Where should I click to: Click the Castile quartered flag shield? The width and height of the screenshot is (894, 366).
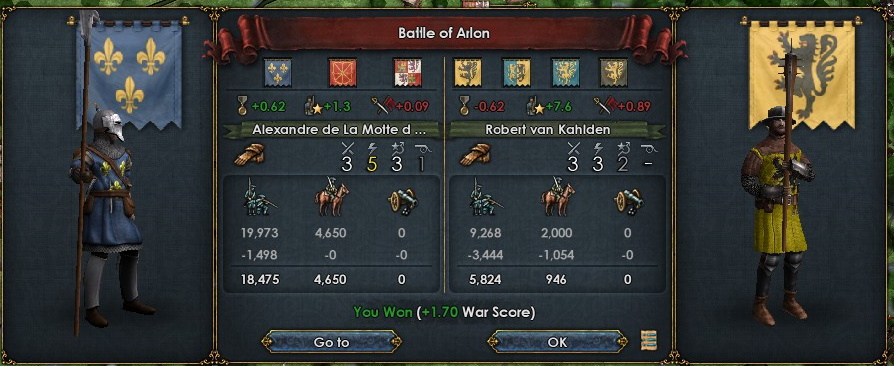[x=408, y=72]
